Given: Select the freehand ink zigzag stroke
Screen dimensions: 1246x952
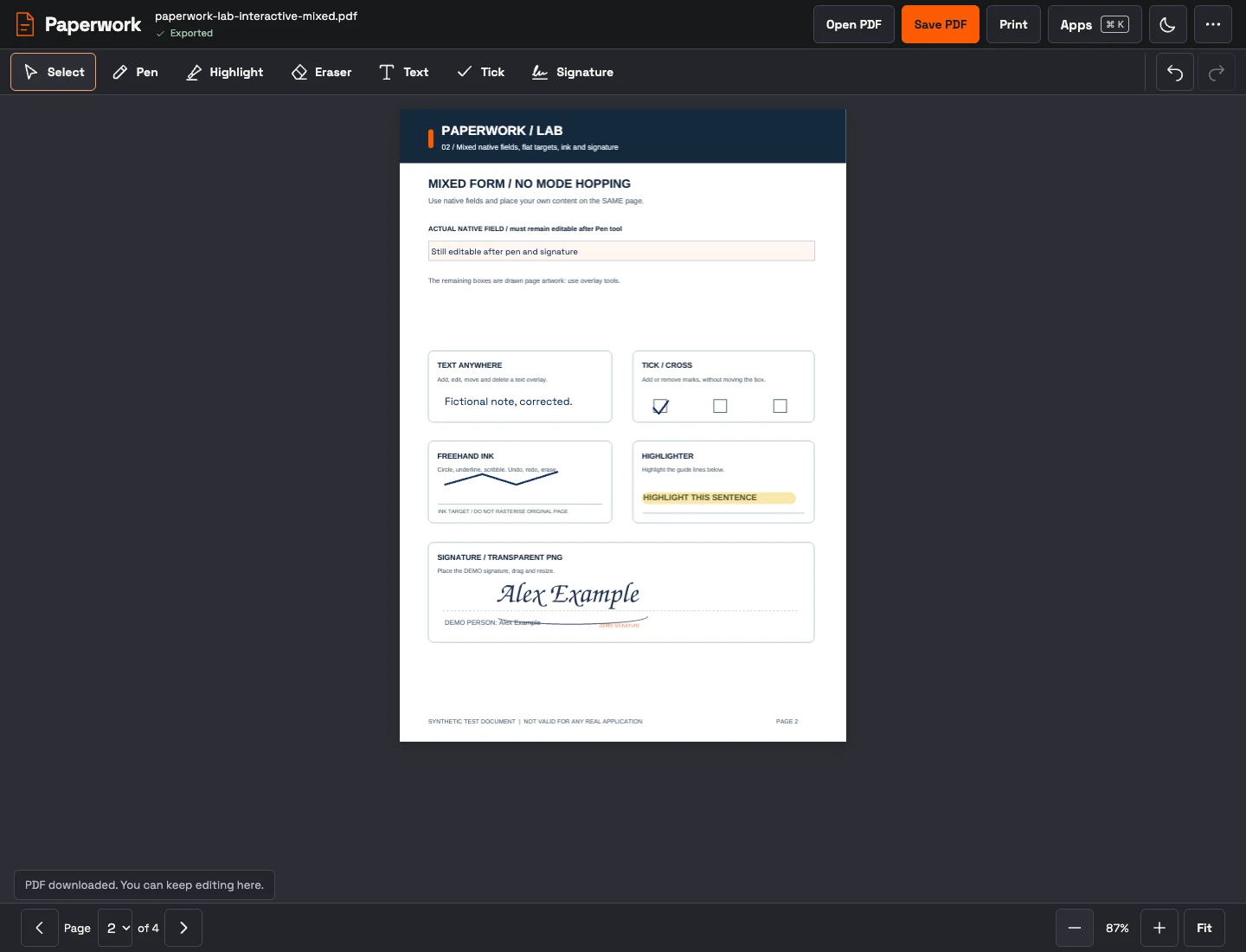Looking at the screenshot, I should 501,477.
